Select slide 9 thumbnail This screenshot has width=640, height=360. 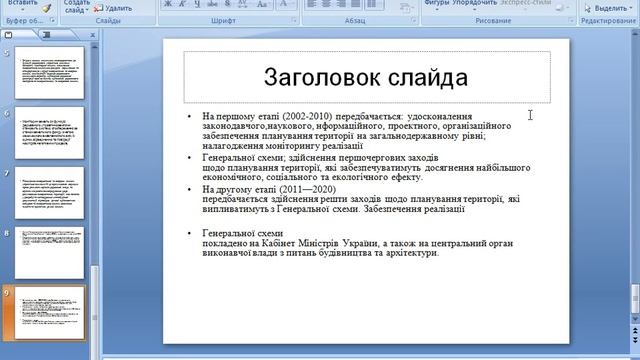pos(49,313)
